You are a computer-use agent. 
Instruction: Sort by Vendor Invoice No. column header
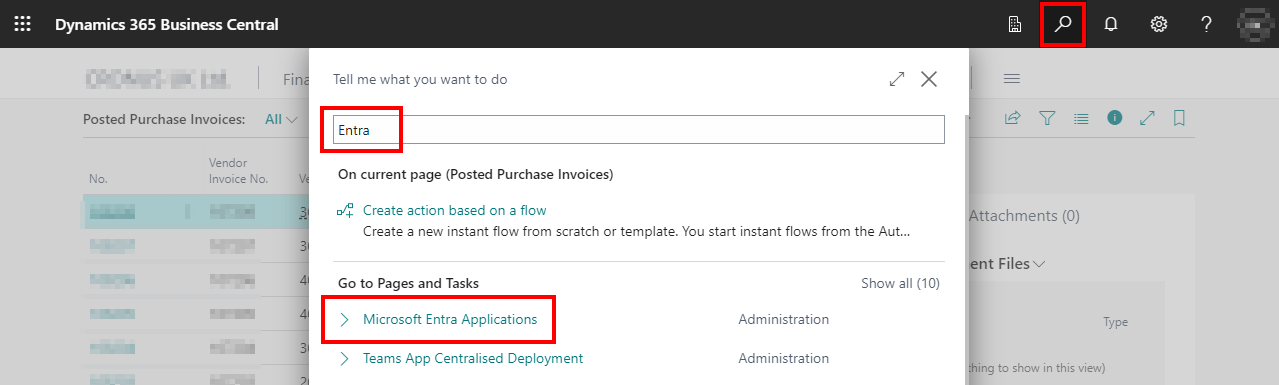[x=238, y=171]
